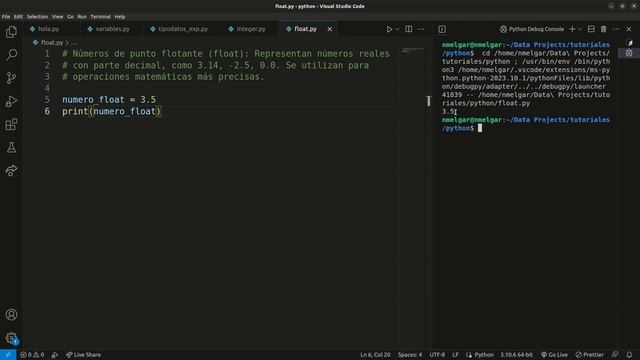640x360 pixels.
Task: Close the terminal panel
Action: click(x=629, y=29)
